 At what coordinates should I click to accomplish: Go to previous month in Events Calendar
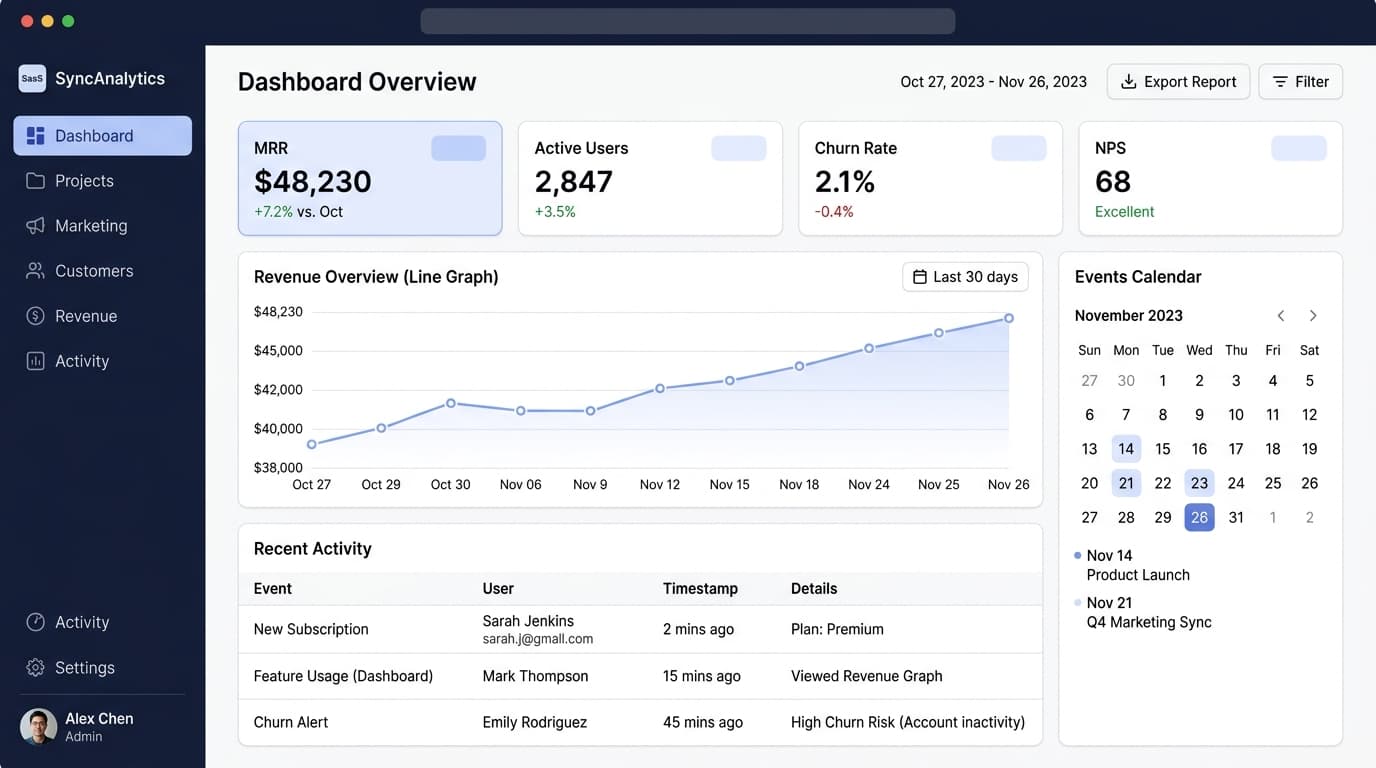tap(1281, 315)
